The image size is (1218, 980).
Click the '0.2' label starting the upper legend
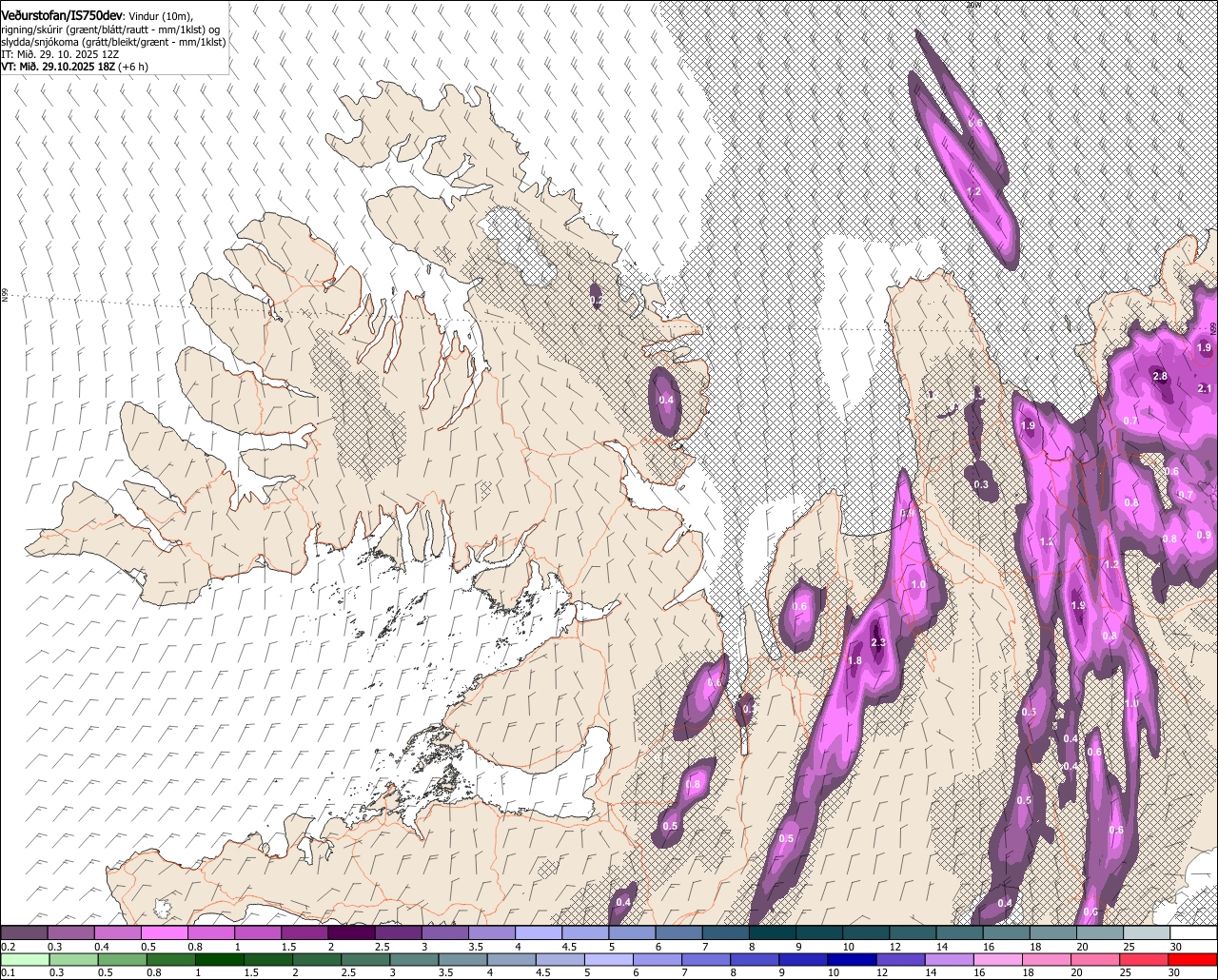click(x=8, y=946)
